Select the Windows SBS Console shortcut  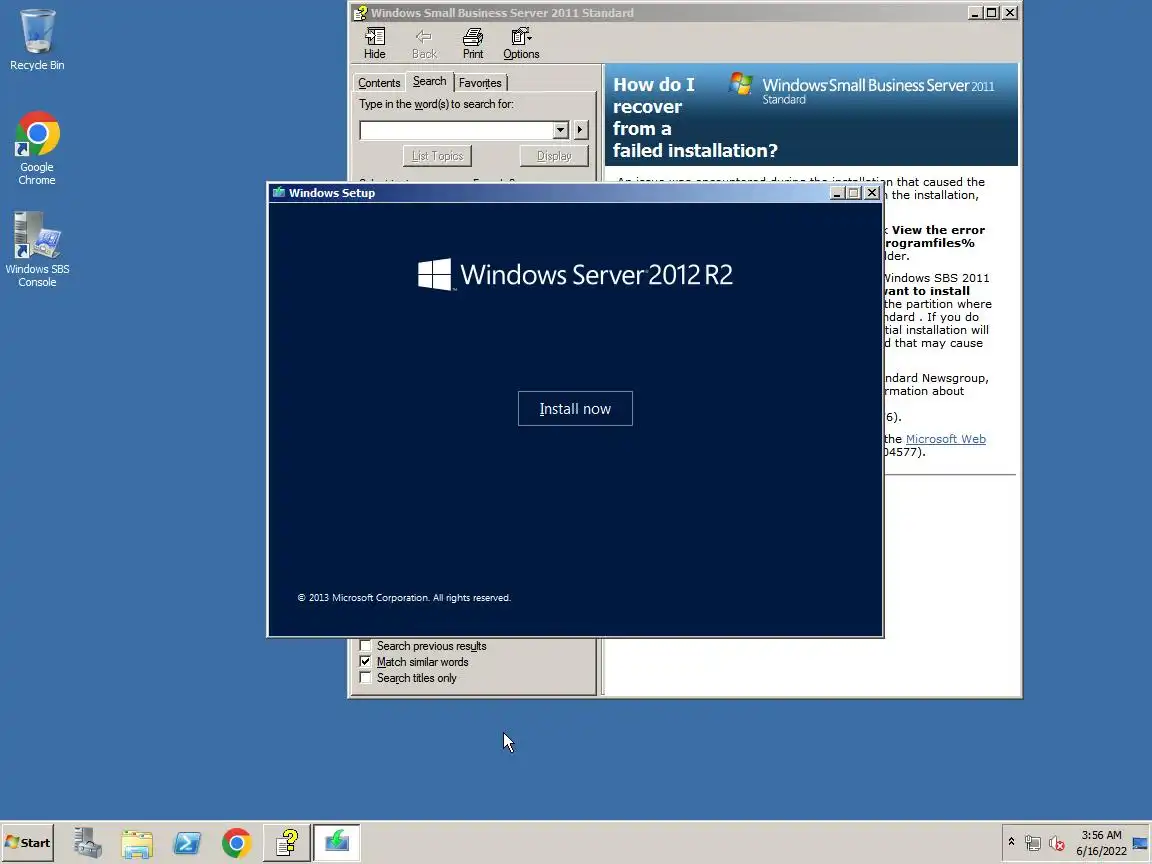click(x=37, y=250)
